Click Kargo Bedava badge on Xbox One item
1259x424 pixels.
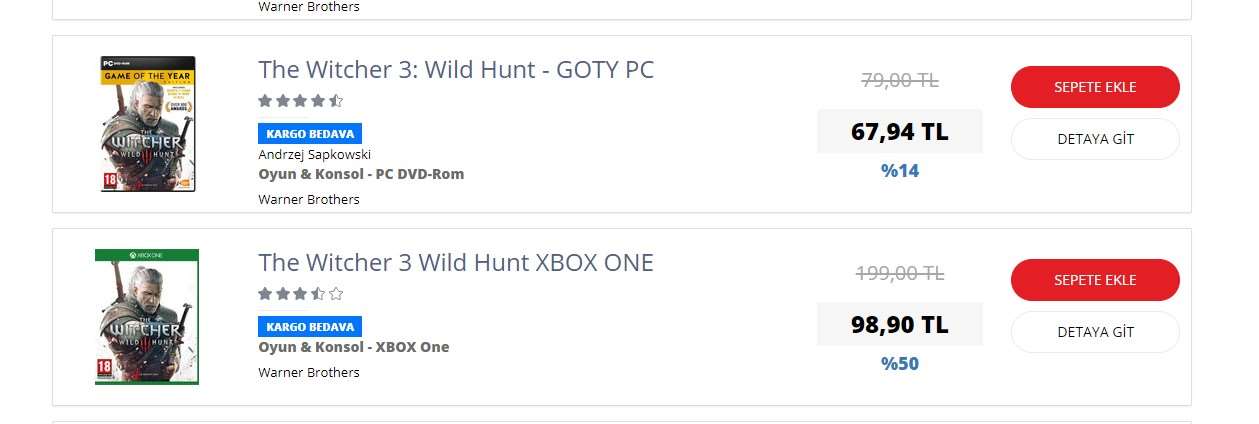pos(310,327)
